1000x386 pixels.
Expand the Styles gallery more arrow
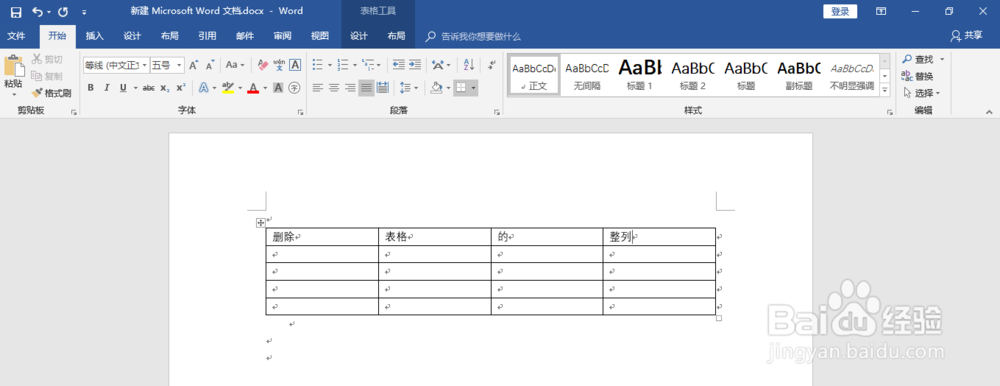pos(885,90)
